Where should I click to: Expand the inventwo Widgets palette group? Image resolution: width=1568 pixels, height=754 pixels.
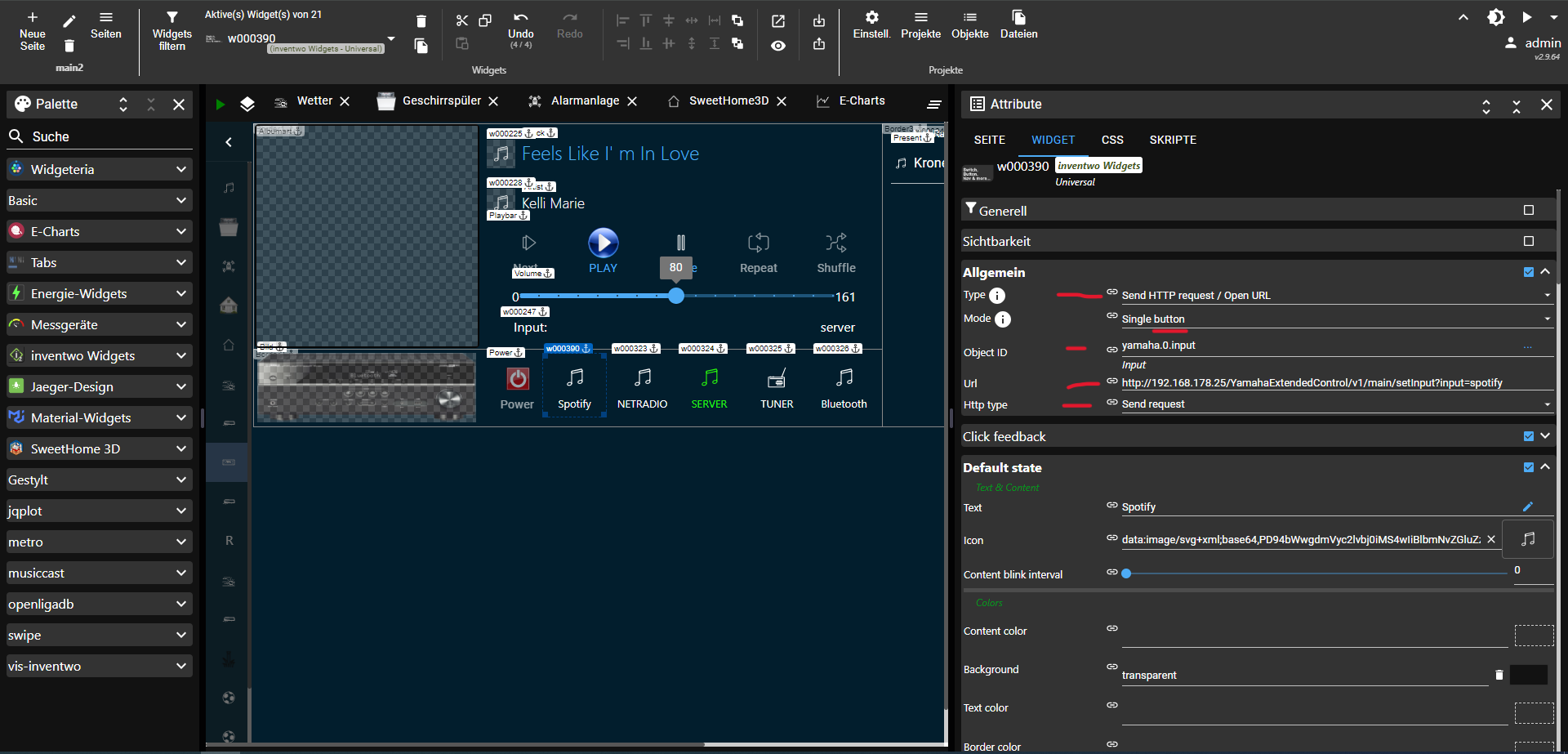(x=100, y=355)
